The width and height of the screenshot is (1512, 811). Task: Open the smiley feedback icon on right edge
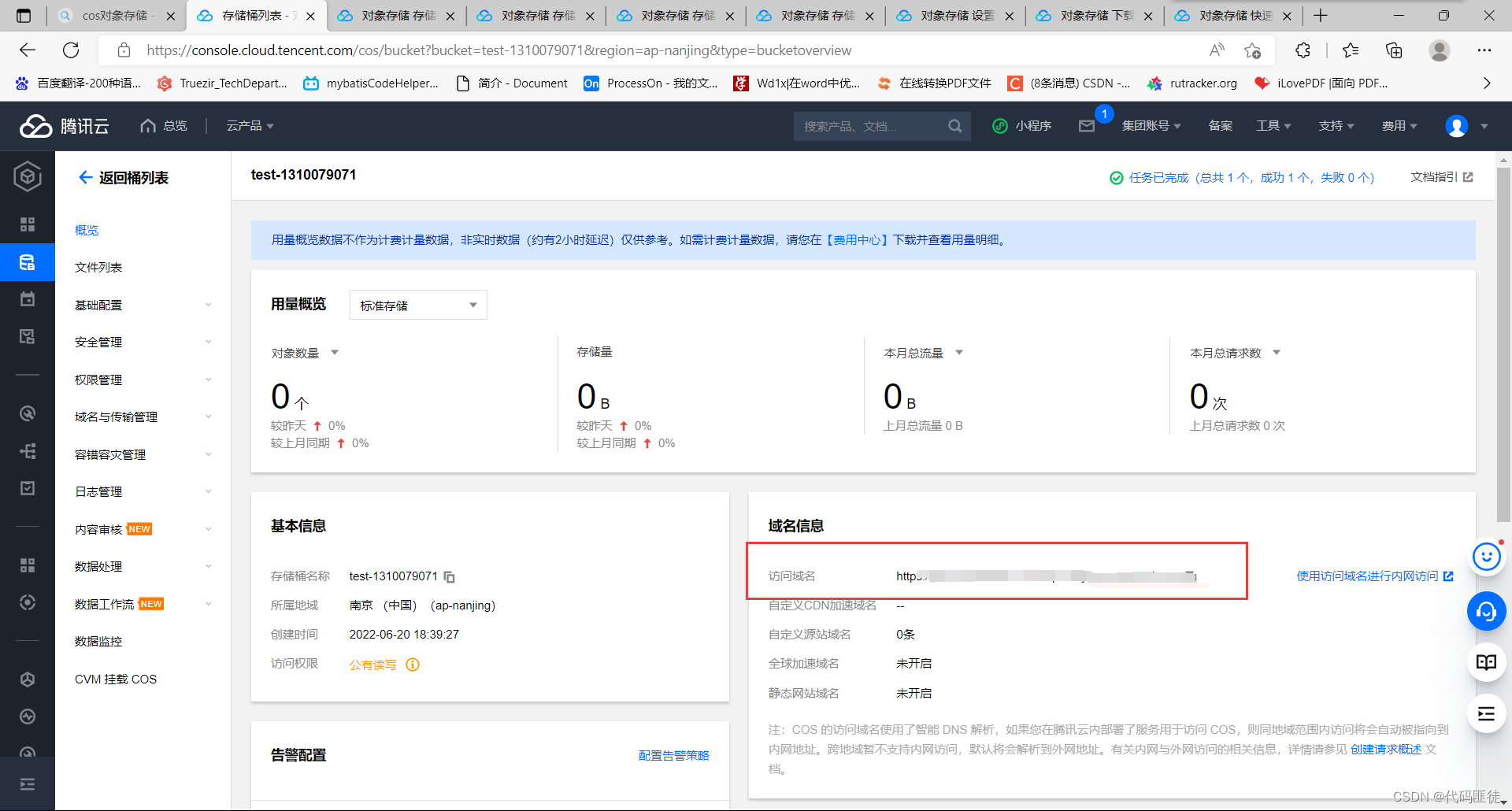(x=1486, y=557)
